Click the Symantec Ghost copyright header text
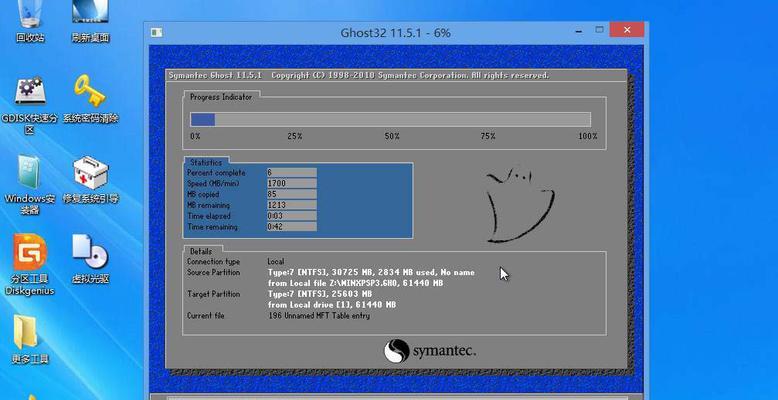The width and height of the screenshot is (778, 400). pyautogui.click(x=359, y=75)
